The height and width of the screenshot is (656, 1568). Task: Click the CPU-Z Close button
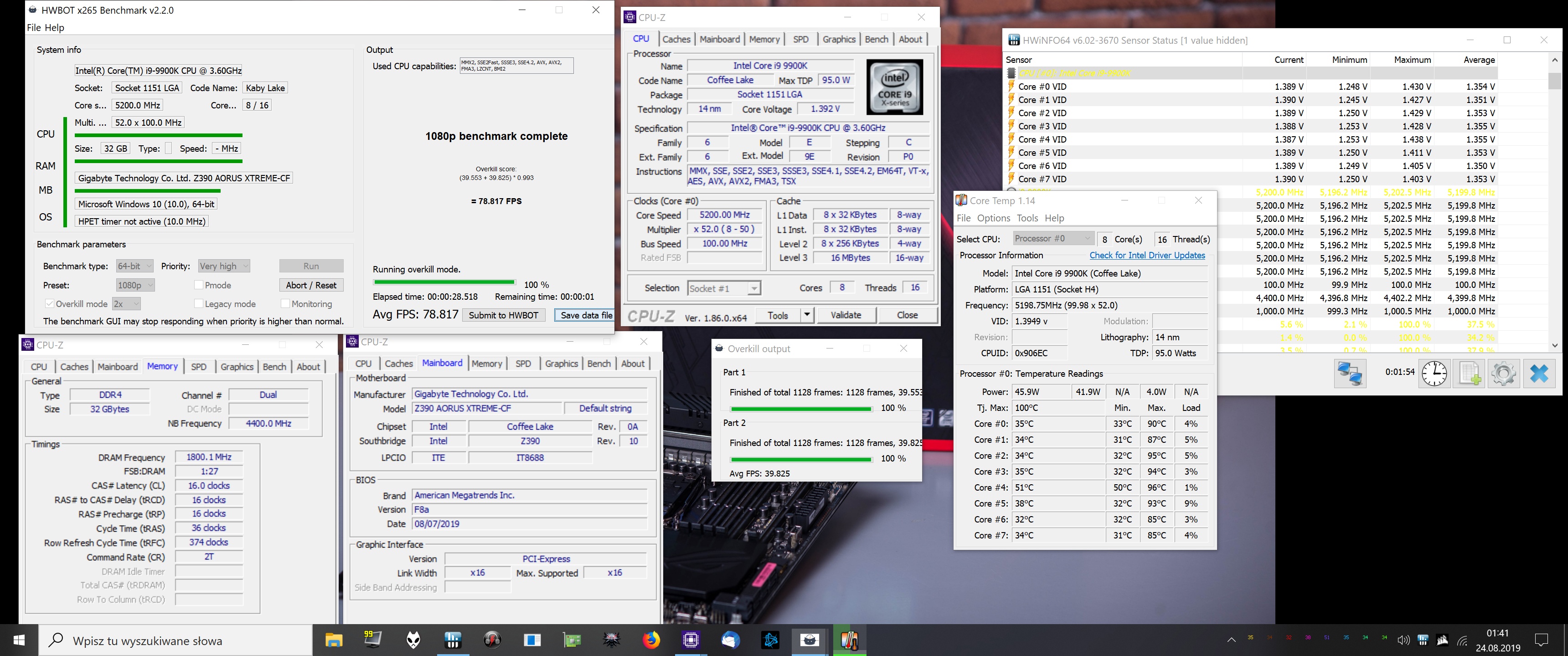click(907, 315)
